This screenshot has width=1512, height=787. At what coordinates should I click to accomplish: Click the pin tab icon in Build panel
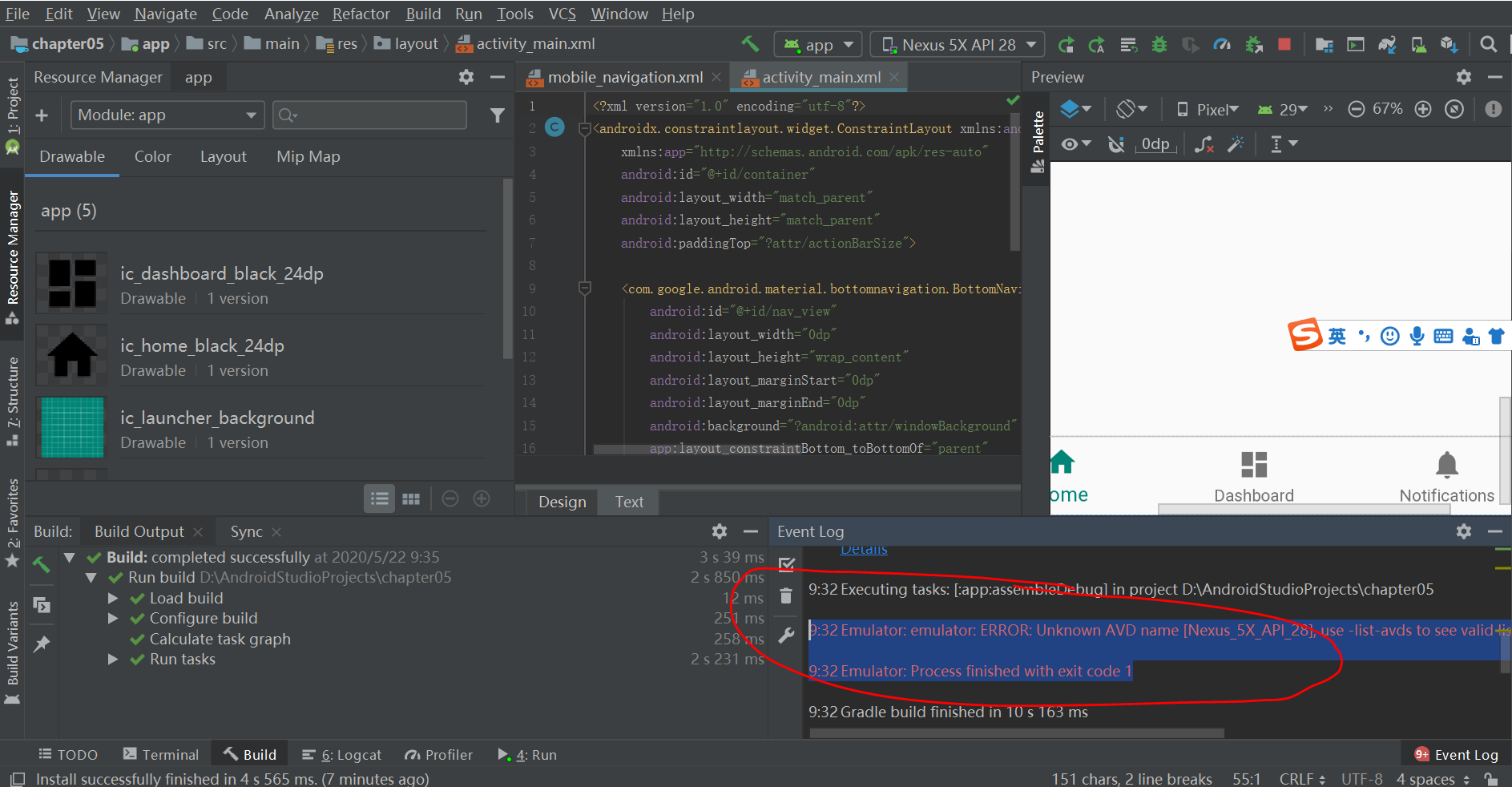(x=42, y=644)
